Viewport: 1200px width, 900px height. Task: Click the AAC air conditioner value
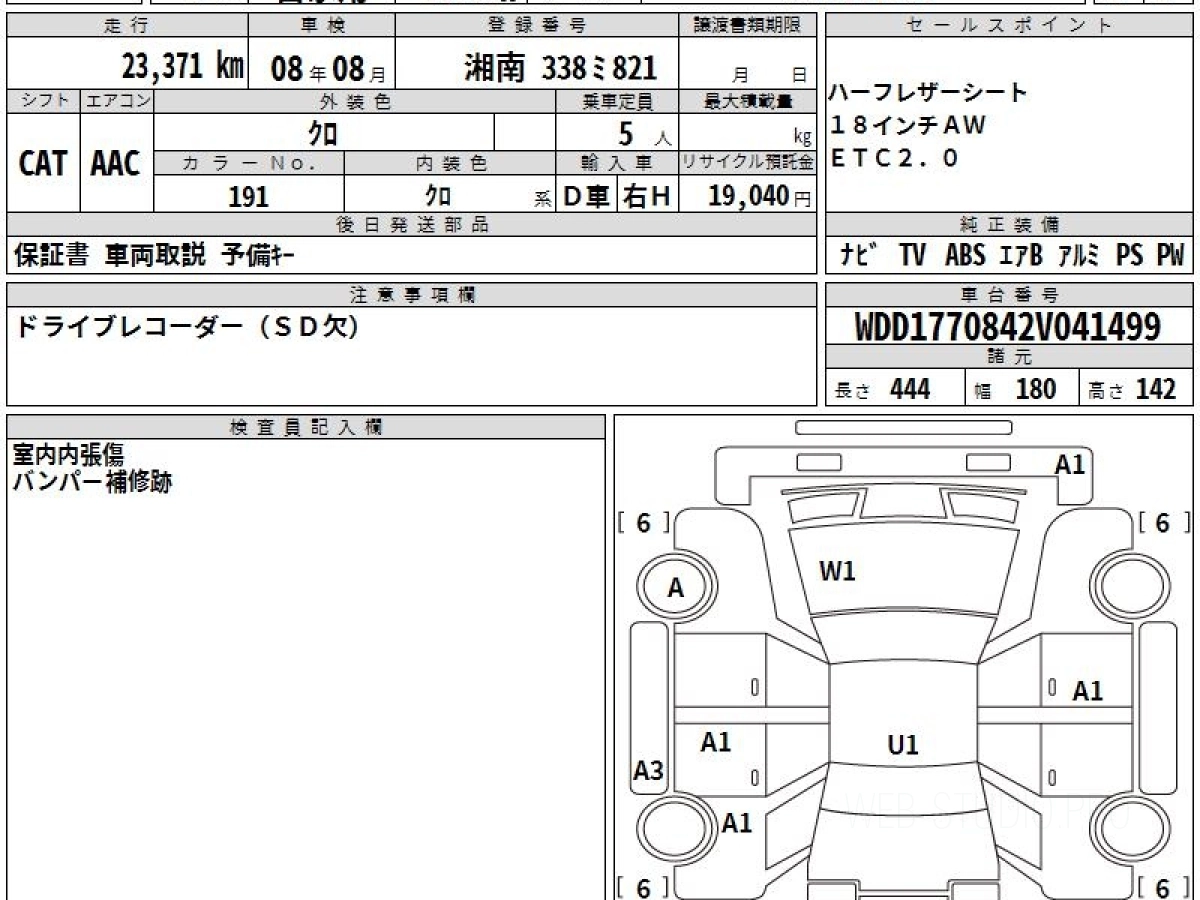(x=116, y=164)
